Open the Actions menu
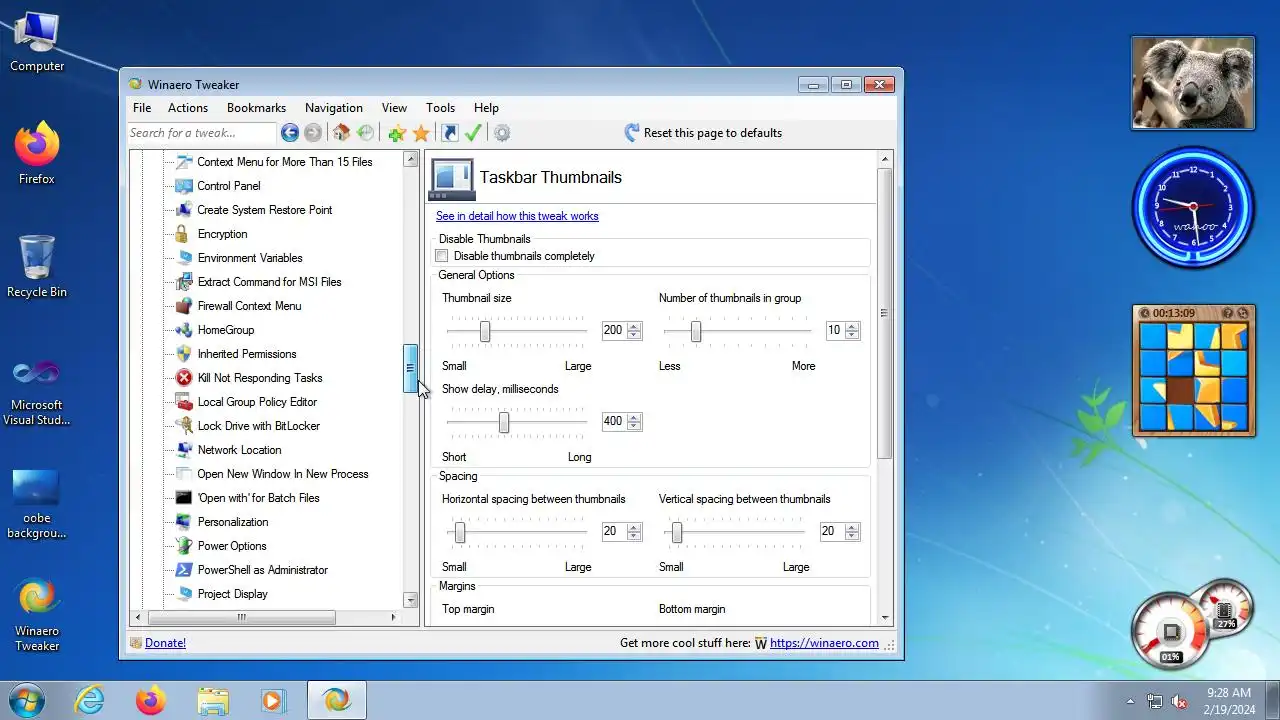This screenshot has width=1280, height=720. (x=188, y=108)
